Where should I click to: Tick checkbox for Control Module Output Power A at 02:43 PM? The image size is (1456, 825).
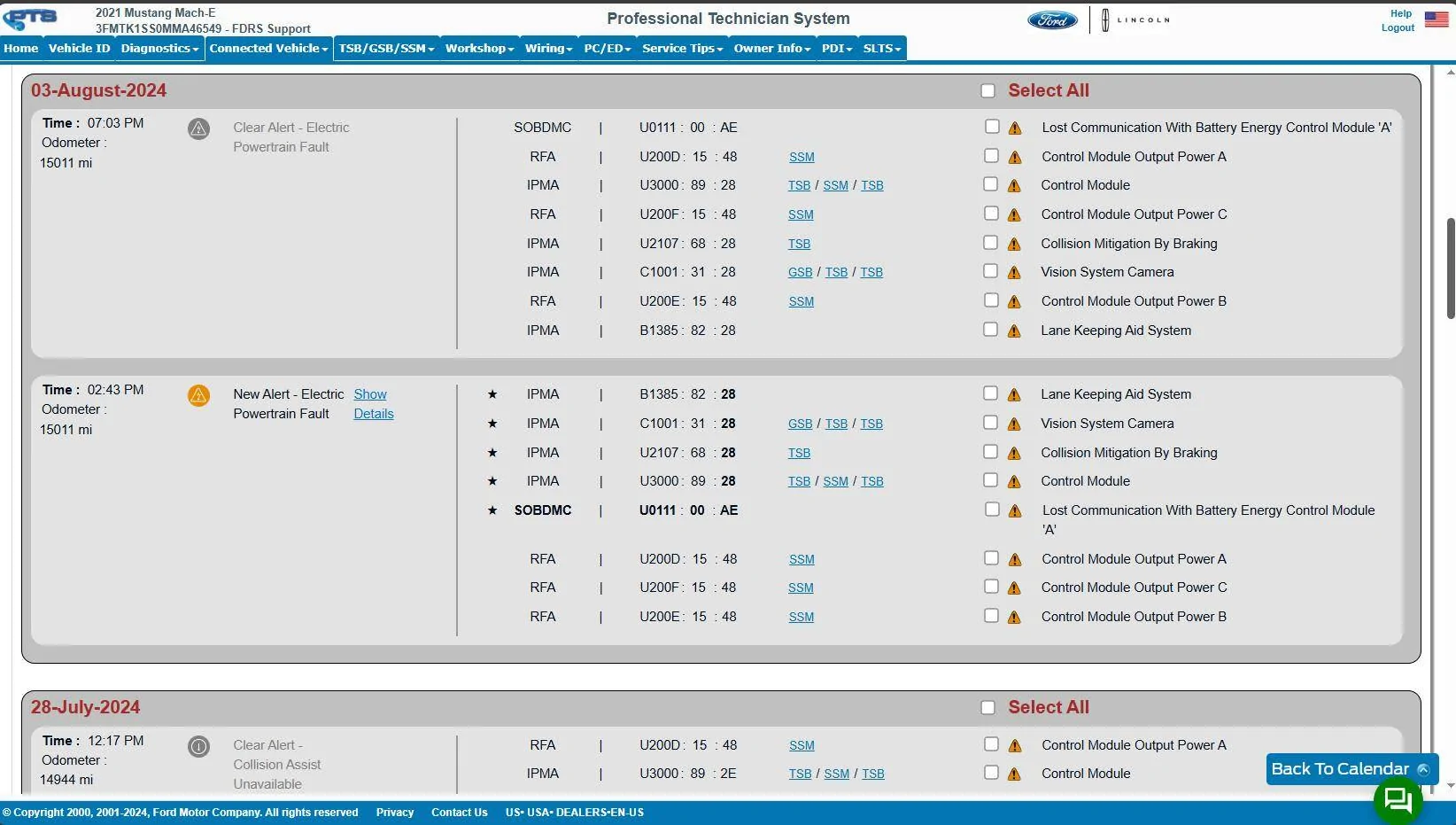(991, 558)
